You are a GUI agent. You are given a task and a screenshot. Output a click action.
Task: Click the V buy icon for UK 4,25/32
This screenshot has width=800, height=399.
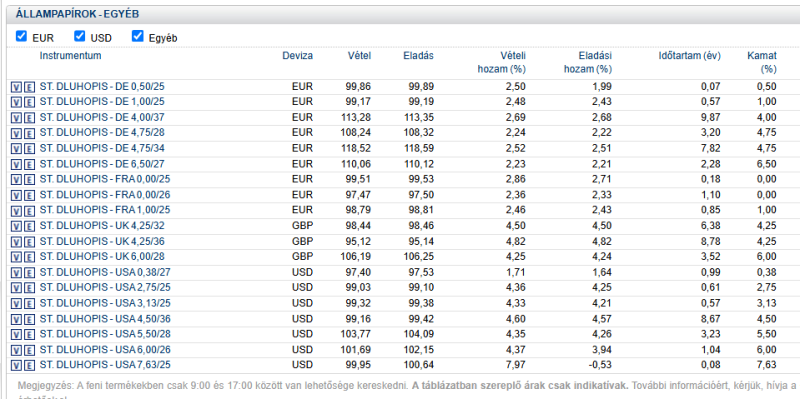pos(16,226)
